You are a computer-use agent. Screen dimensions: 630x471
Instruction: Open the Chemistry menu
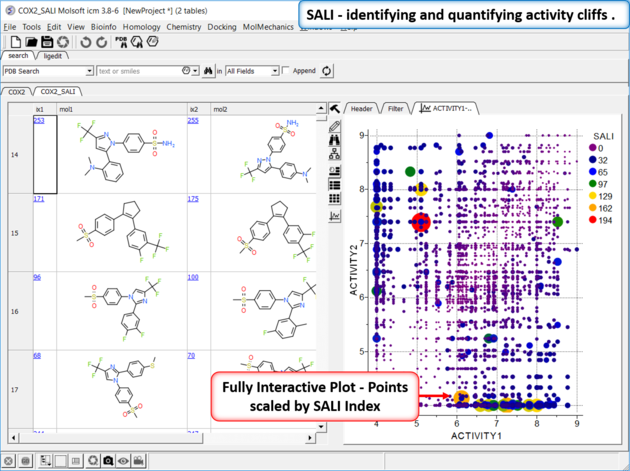184,26
